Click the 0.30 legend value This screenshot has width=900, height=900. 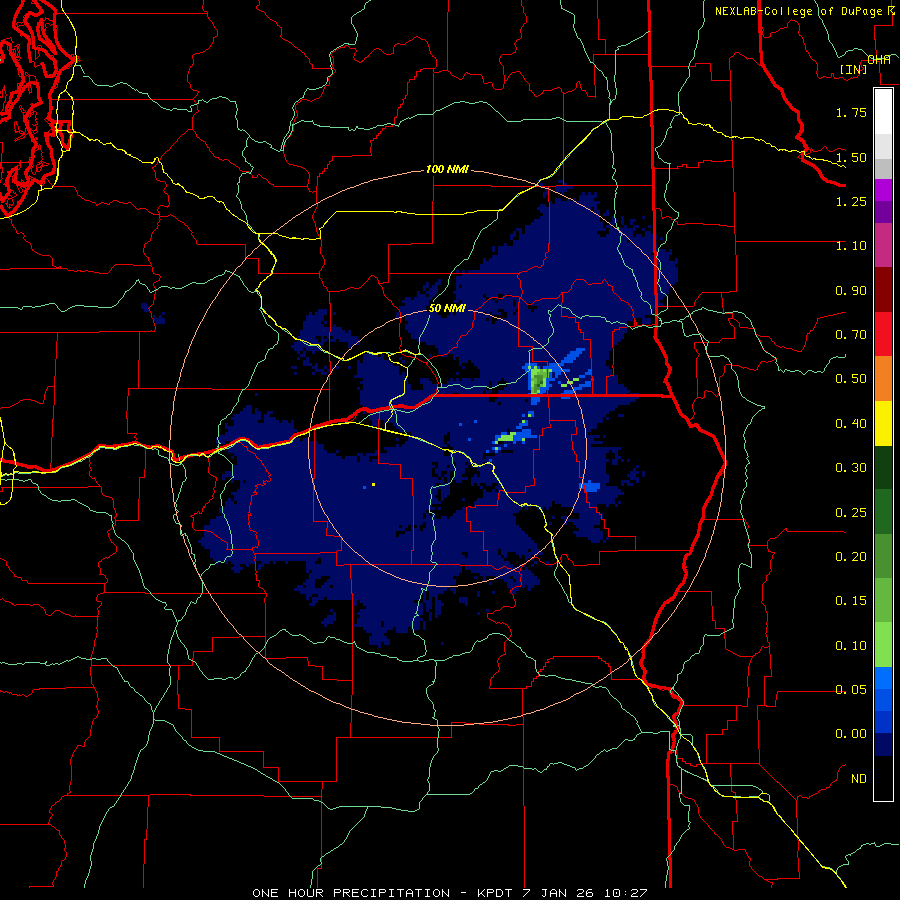[851, 468]
